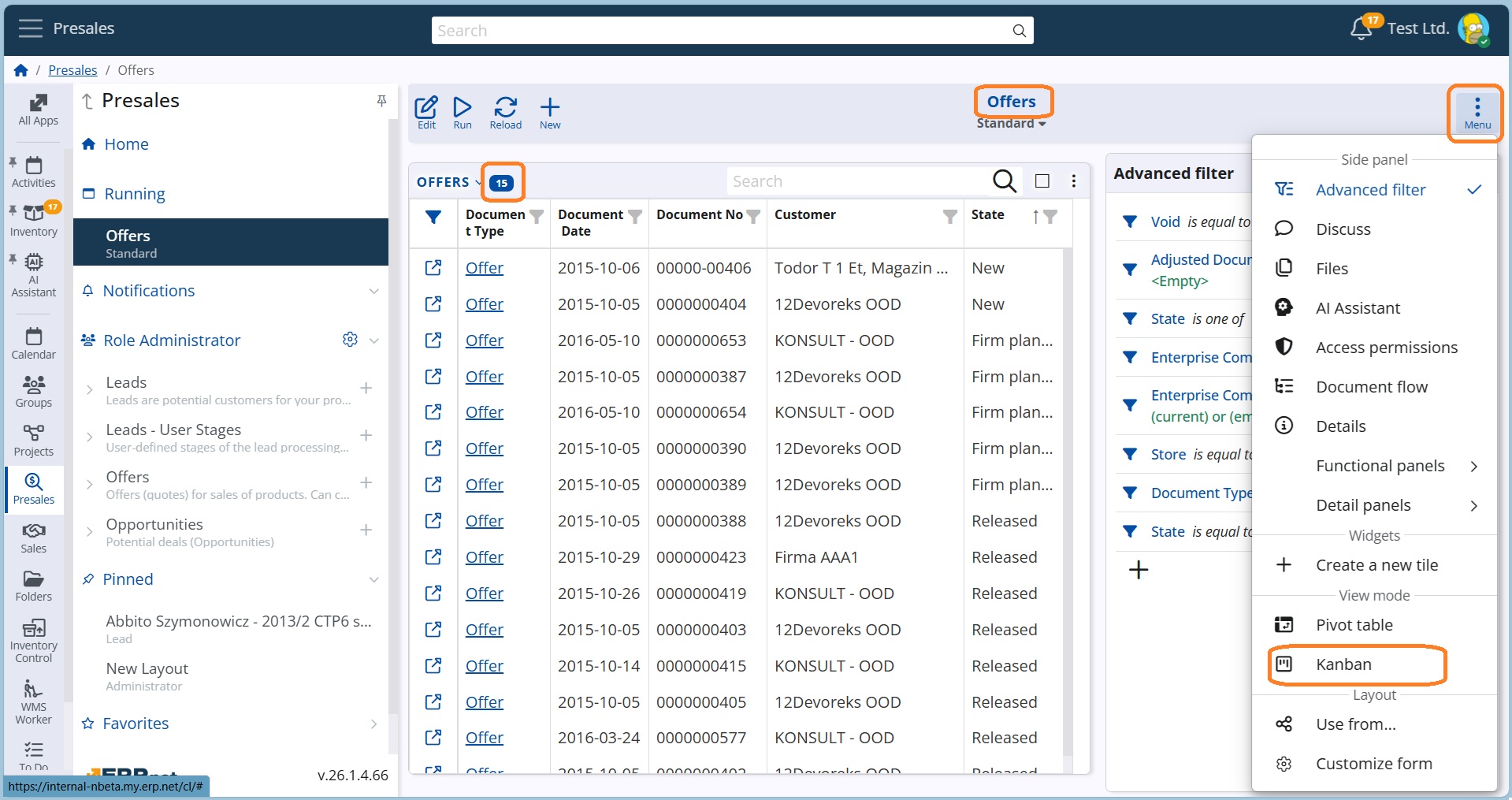Image resolution: width=1512 pixels, height=800 pixels.
Task: Open the hamburger navigation menu
Action: (x=31, y=28)
